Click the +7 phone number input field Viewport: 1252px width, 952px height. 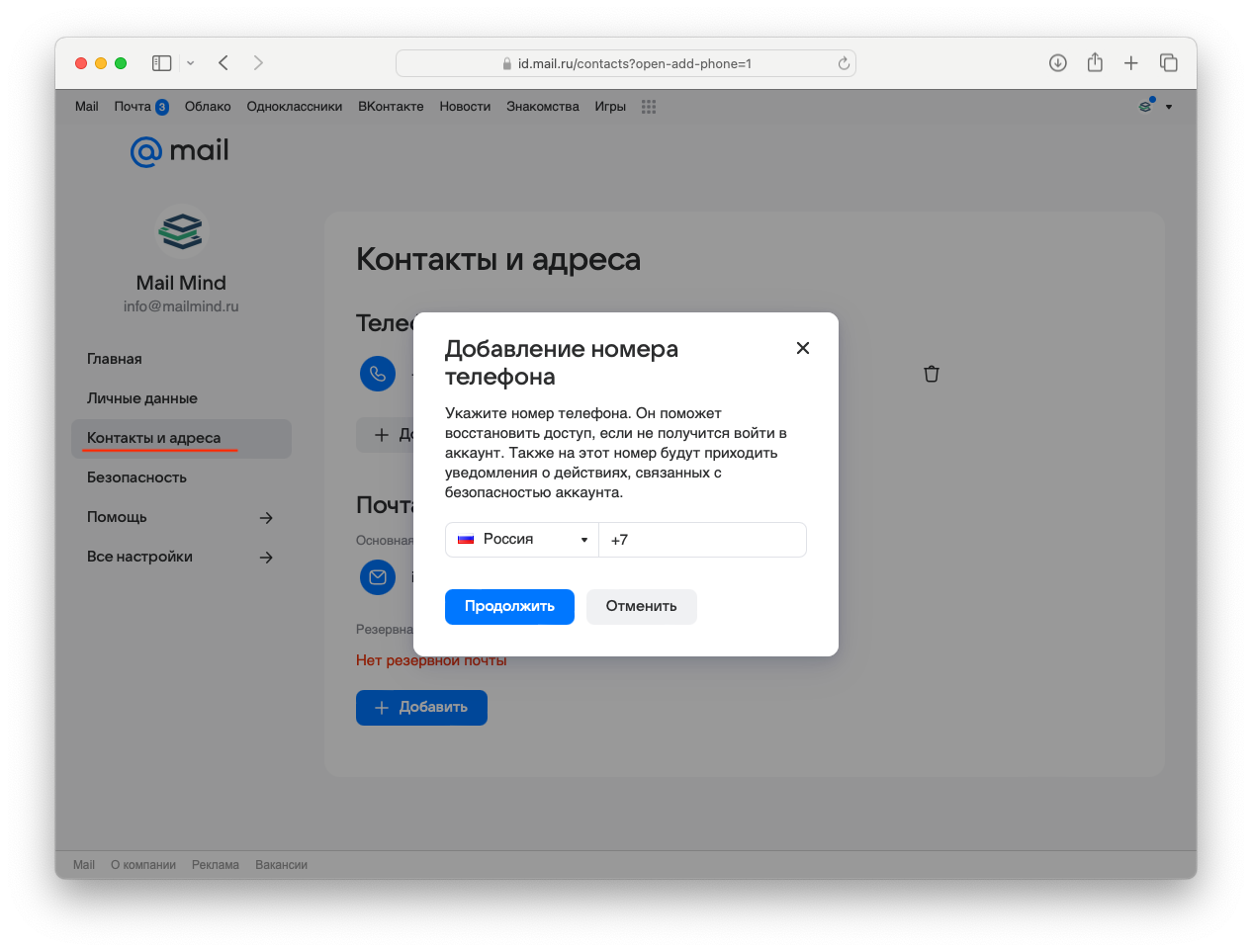(x=702, y=540)
